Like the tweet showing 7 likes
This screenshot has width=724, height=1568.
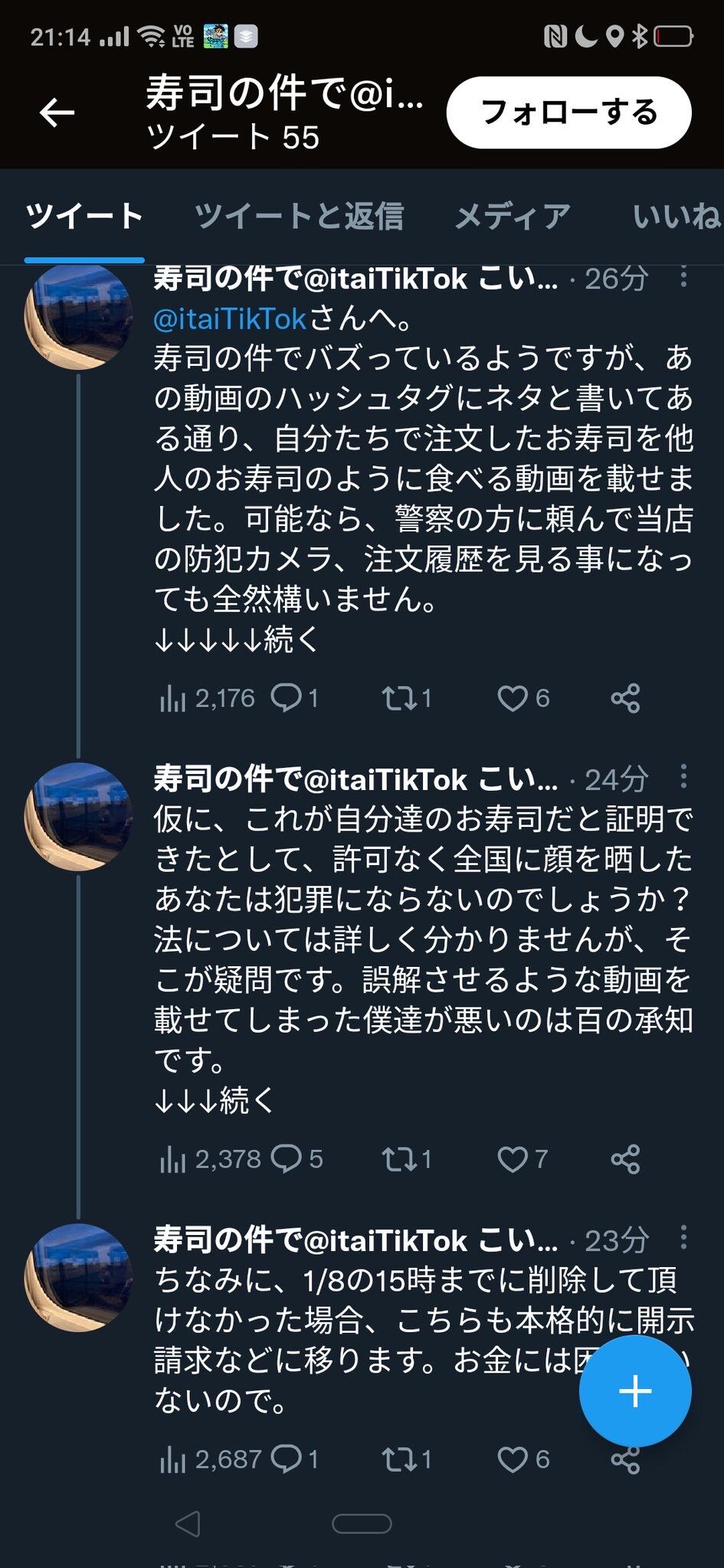[513, 1159]
